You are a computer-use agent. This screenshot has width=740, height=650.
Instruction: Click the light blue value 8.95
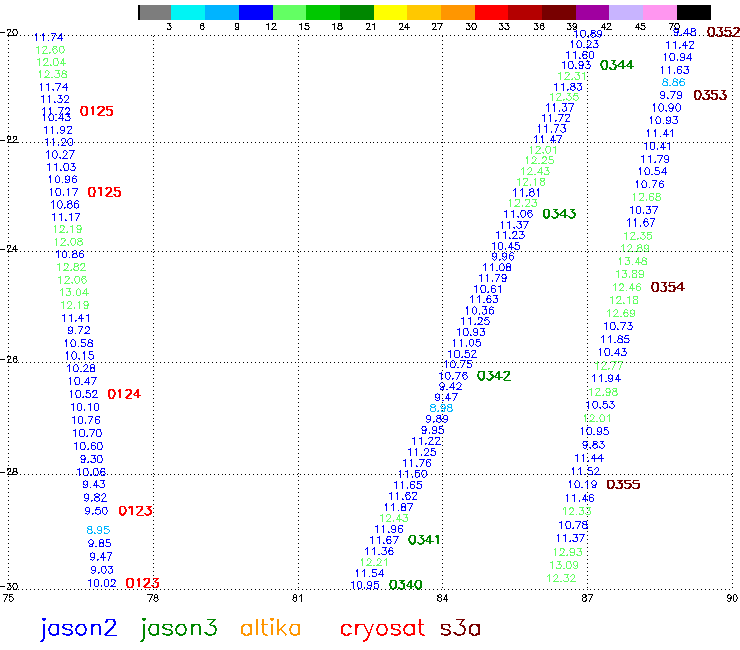[x=98, y=530]
